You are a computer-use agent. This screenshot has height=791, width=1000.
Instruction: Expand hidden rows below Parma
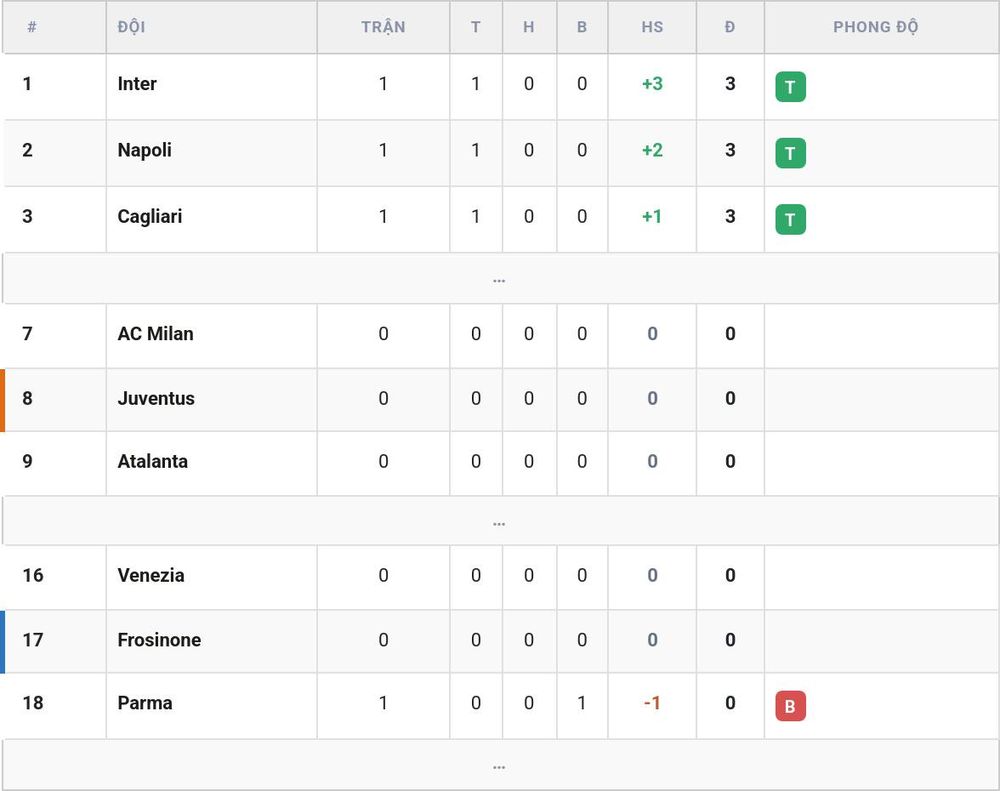point(499,765)
